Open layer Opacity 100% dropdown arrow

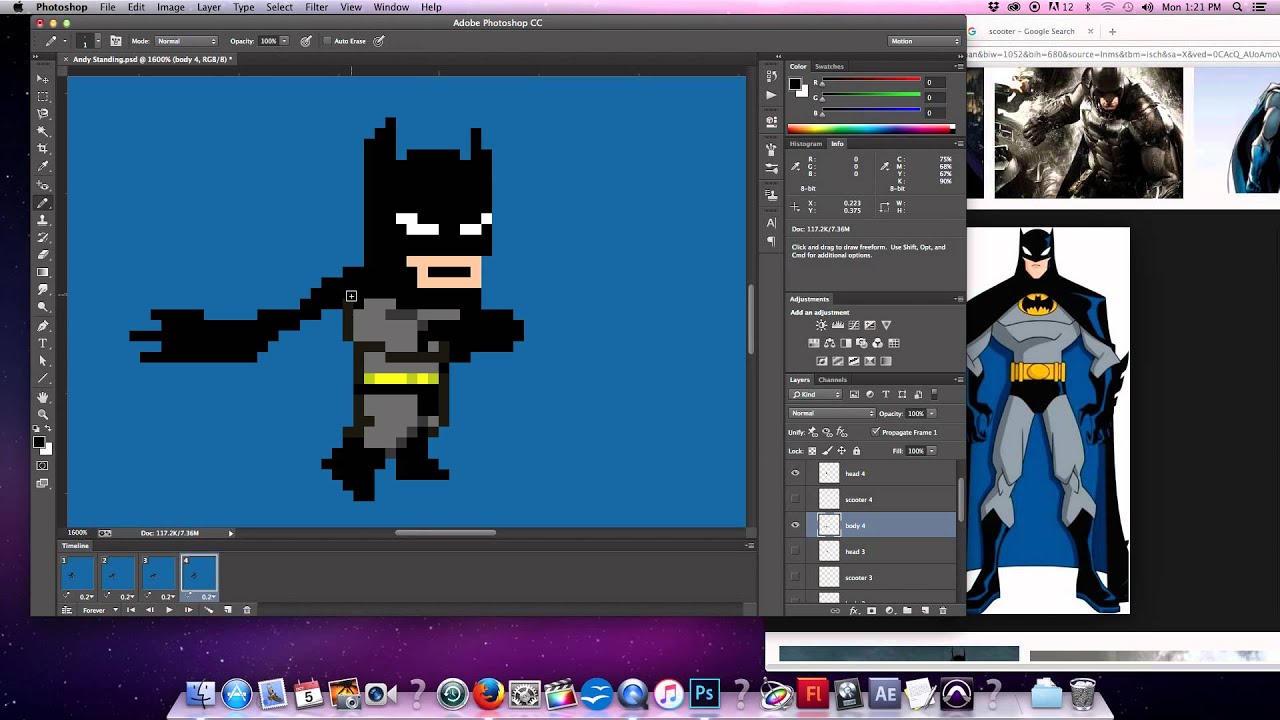pyautogui.click(x=931, y=413)
